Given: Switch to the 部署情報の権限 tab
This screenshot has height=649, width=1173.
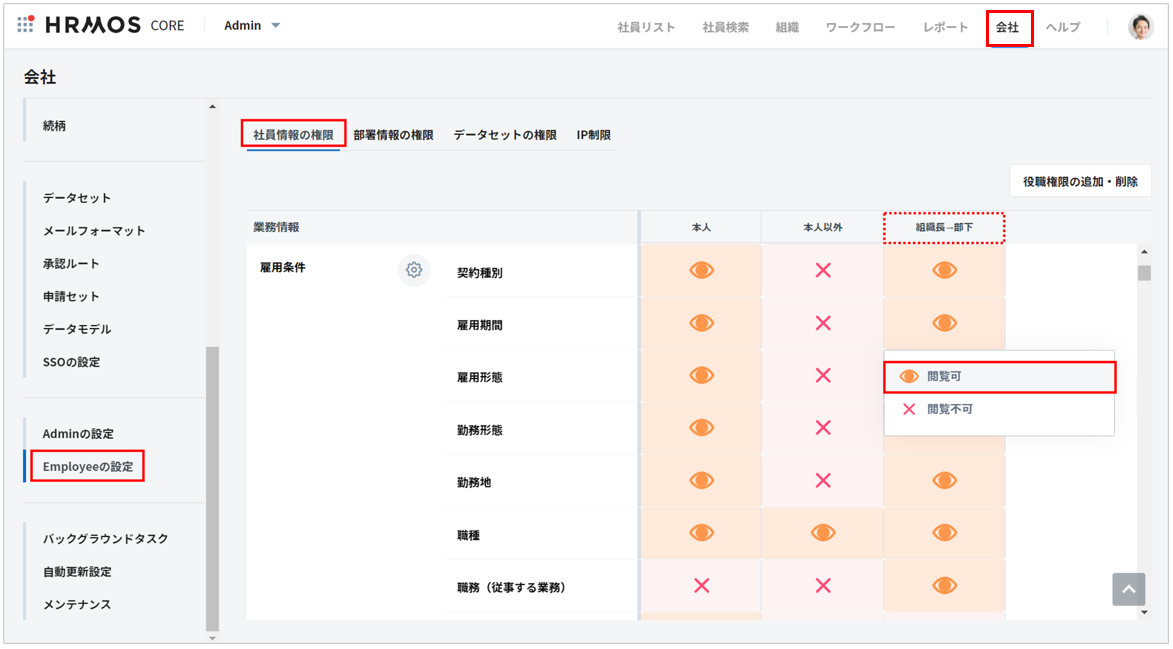Looking at the screenshot, I should 393,135.
